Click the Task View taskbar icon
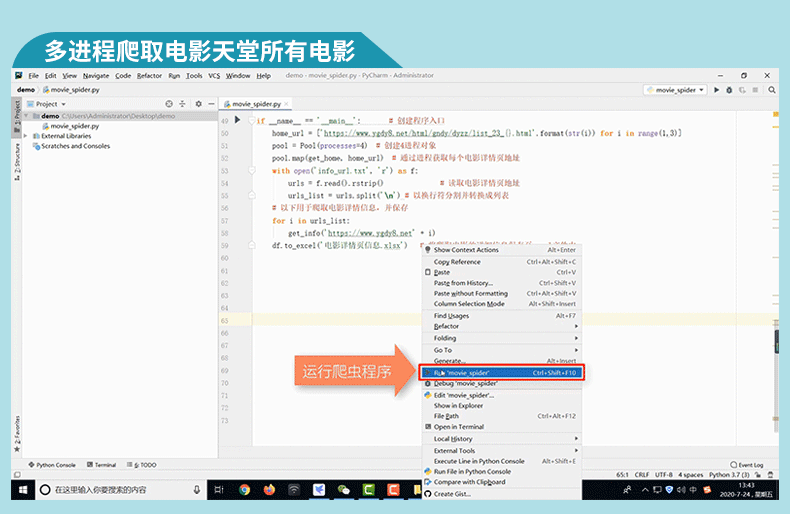The width and height of the screenshot is (790, 514). click(219, 489)
